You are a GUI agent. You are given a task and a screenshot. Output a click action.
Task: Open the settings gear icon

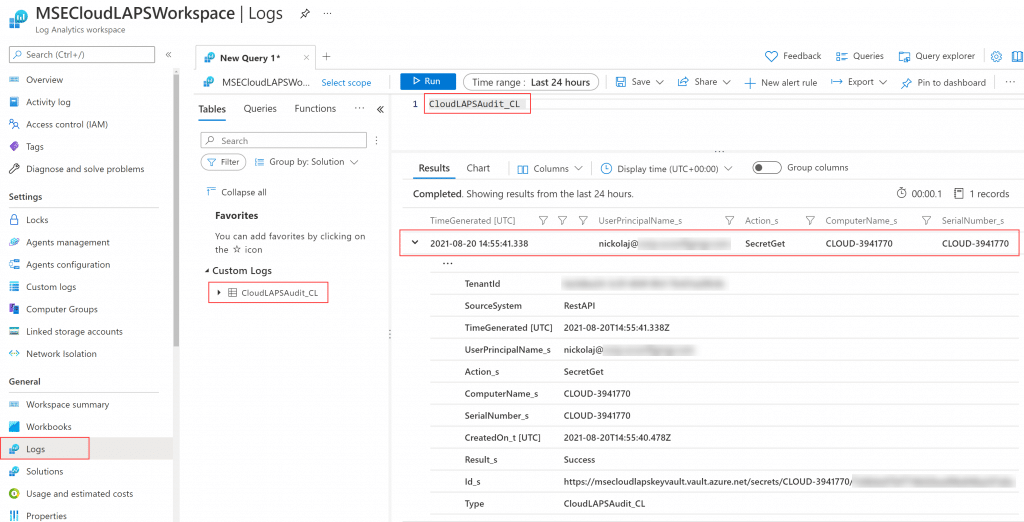(x=996, y=56)
